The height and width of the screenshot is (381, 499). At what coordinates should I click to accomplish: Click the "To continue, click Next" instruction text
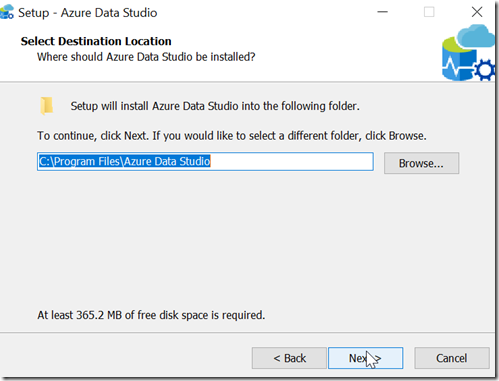click(x=232, y=136)
